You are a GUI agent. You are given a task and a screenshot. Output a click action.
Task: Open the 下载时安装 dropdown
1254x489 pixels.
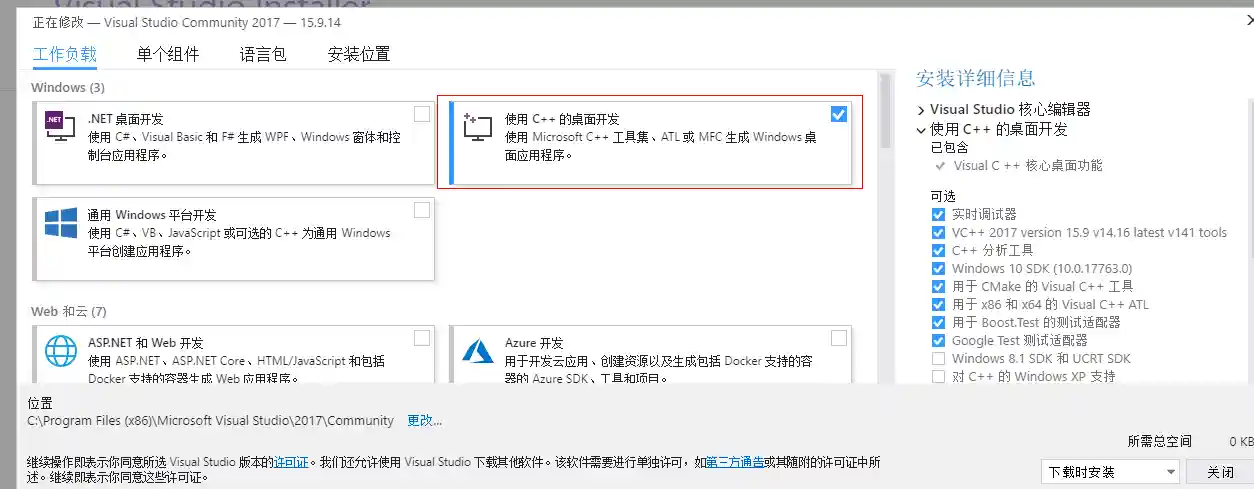[x=1110, y=472]
